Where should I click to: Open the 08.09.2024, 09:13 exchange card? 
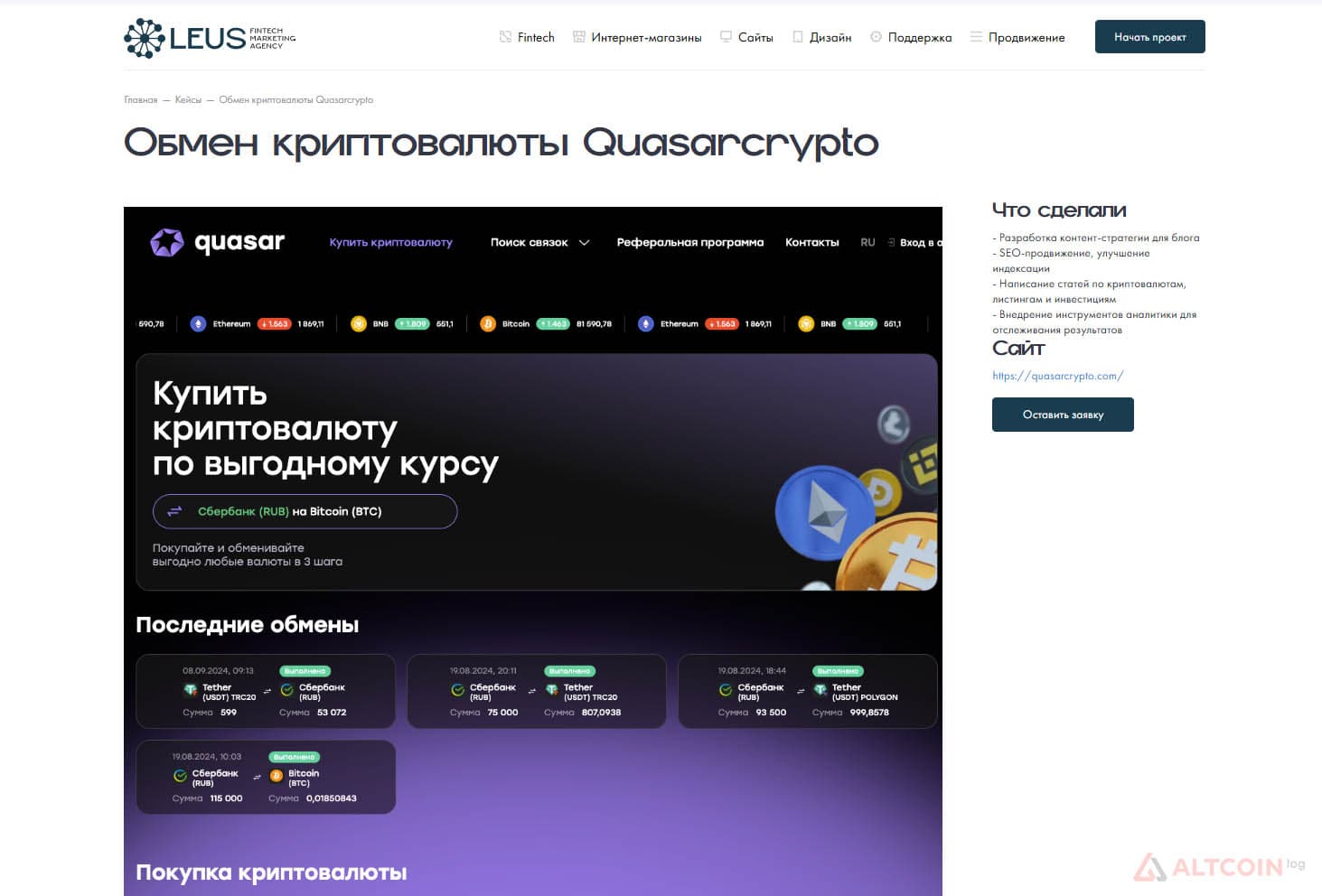[266, 691]
